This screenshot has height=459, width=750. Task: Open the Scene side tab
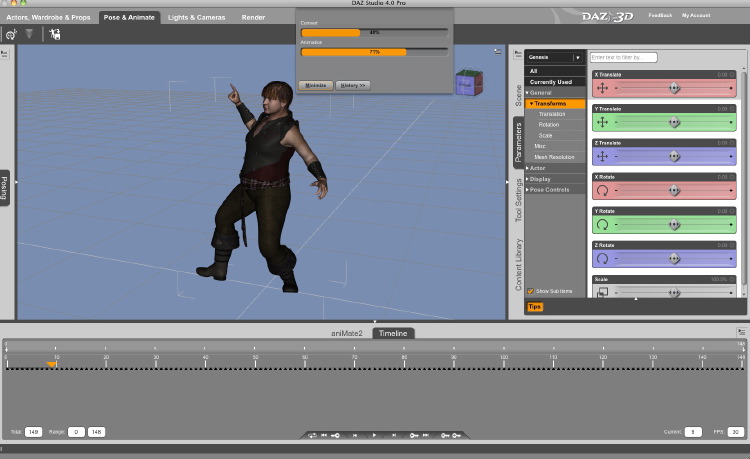click(x=518, y=96)
